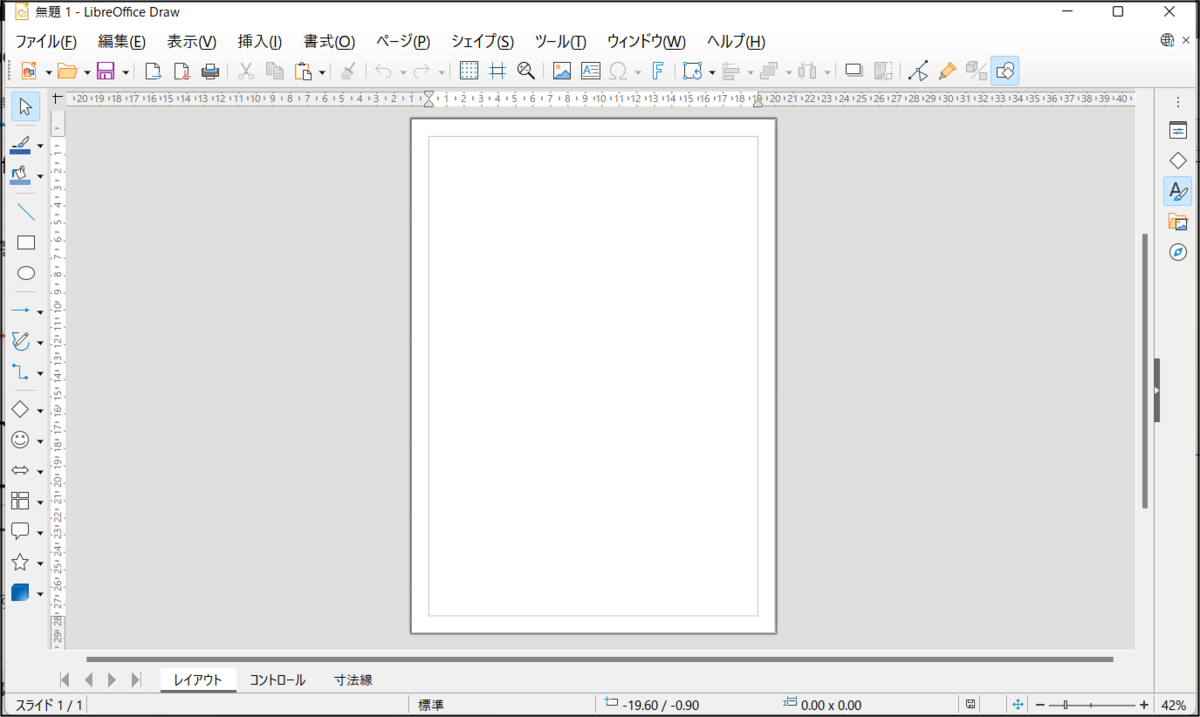Expand the fill color dropdown arrow
This screenshot has height=717, width=1200.
(40, 177)
